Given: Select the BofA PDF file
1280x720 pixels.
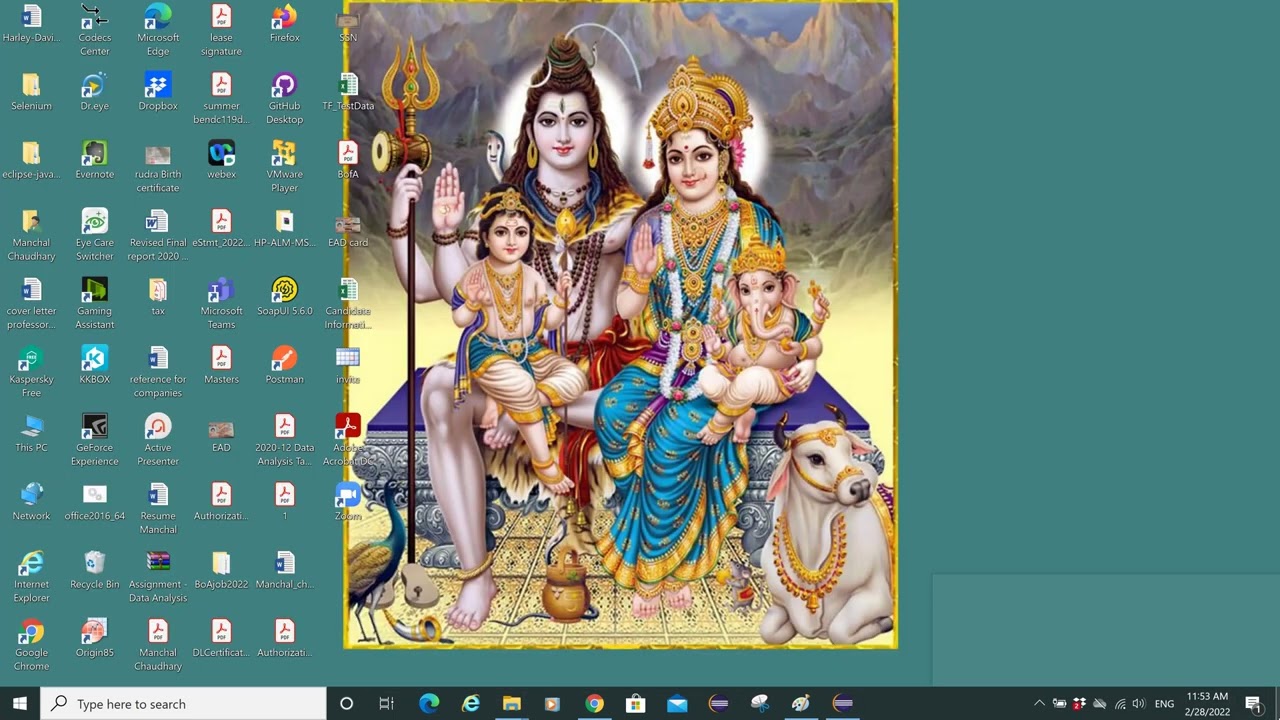Looking at the screenshot, I should tap(348, 160).
